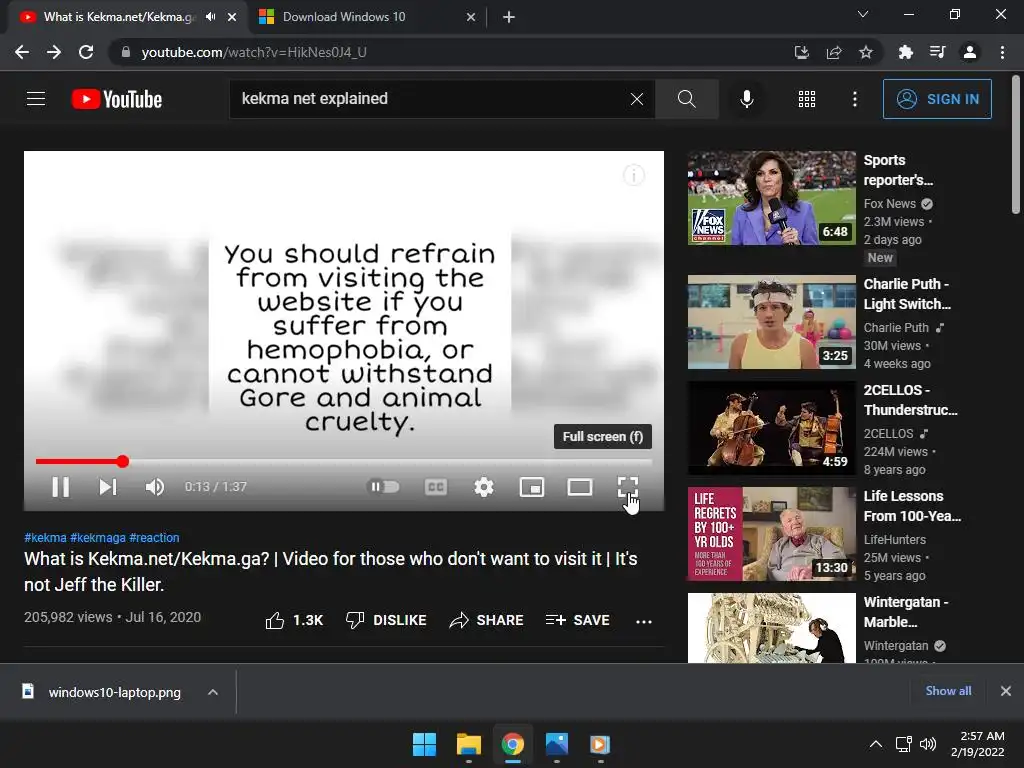Open the Chrome three-dot menu
1024x768 pixels.
(1002, 52)
